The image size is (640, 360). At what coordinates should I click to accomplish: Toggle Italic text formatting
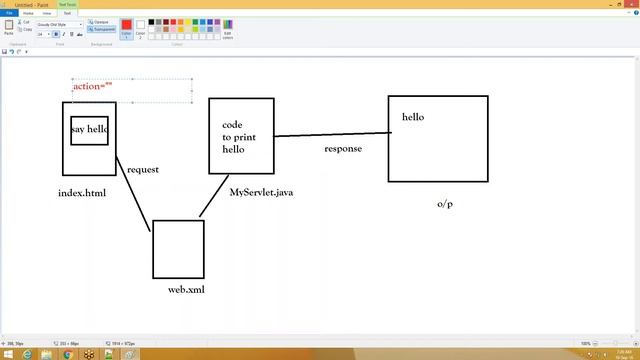[64, 34]
